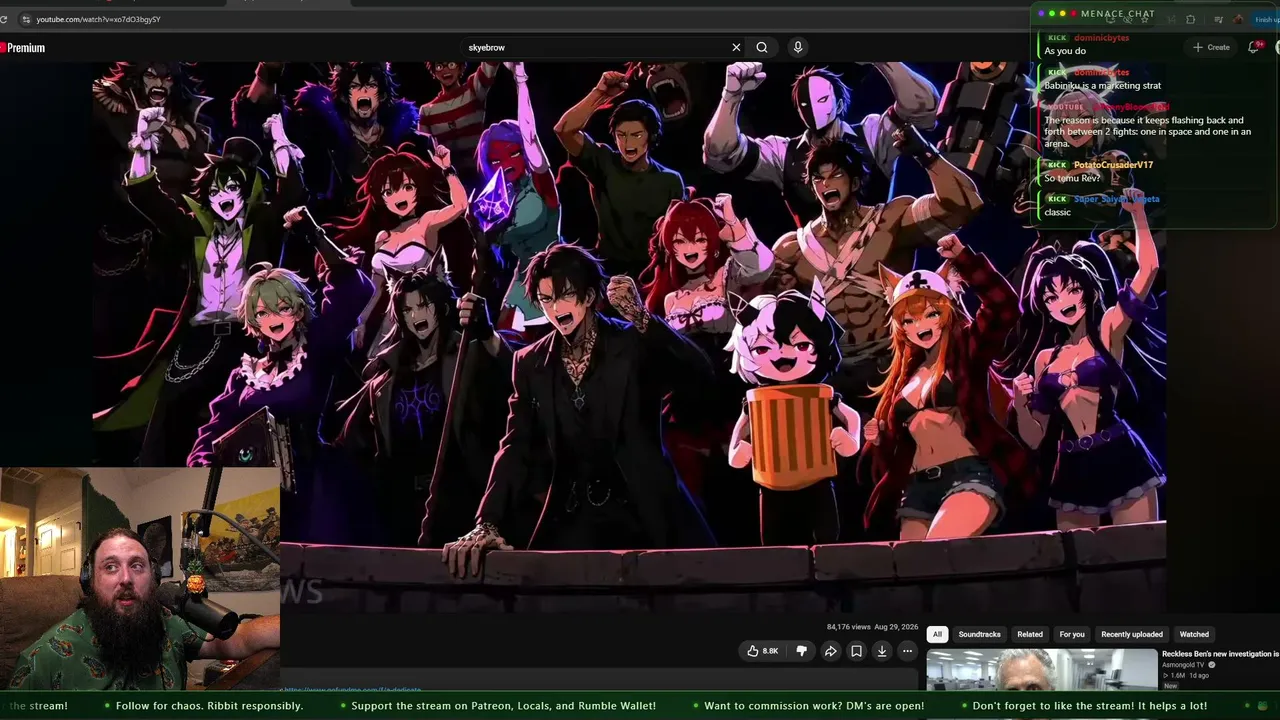Screen dimensions: 1280x720
Task: Select the All filter chip
Action: tap(937, 634)
